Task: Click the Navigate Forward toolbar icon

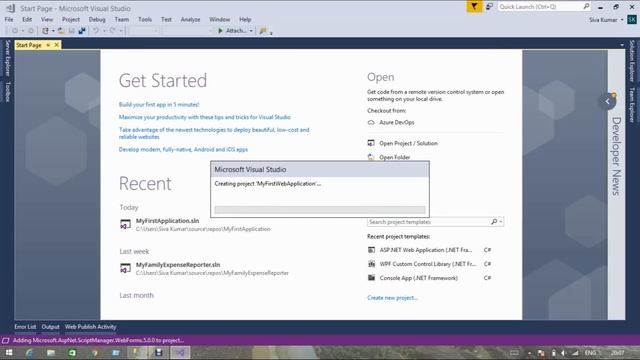Action: 31,31
